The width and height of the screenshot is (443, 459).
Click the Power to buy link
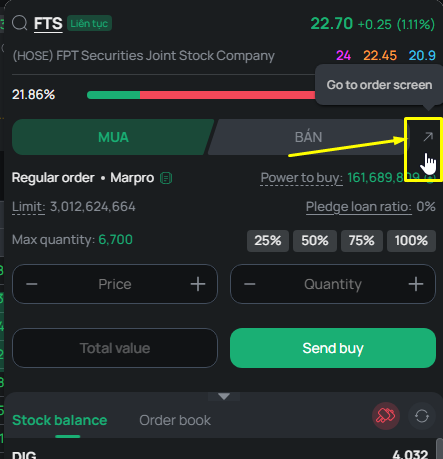click(301, 178)
